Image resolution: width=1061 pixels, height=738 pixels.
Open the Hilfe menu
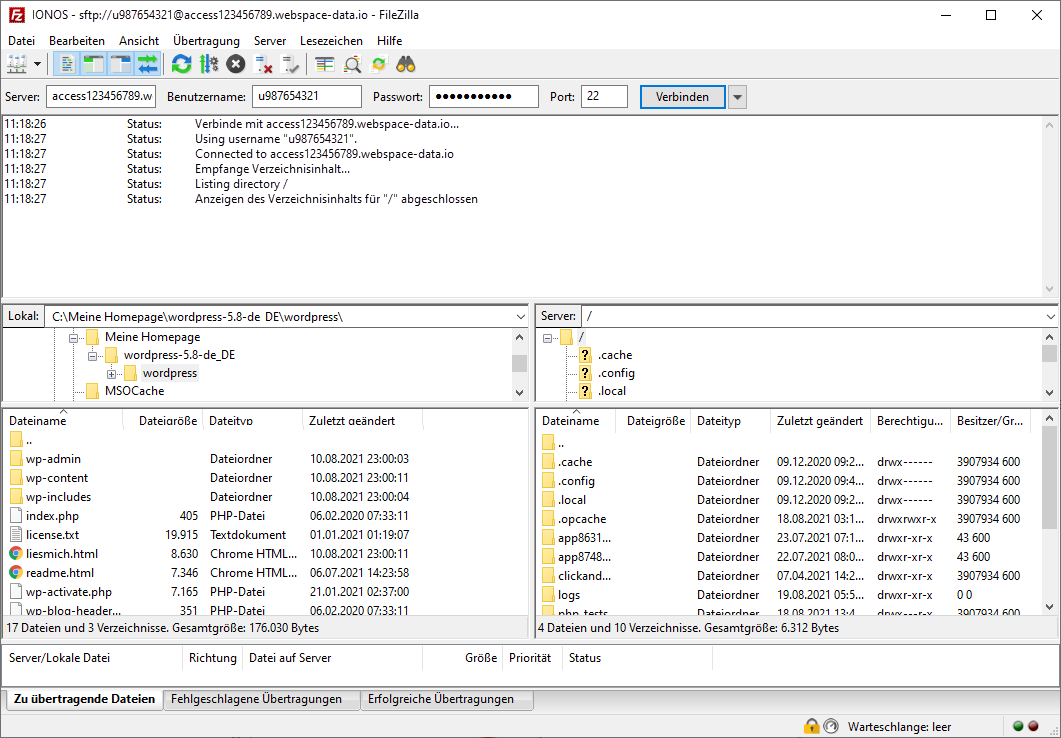click(x=390, y=41)
